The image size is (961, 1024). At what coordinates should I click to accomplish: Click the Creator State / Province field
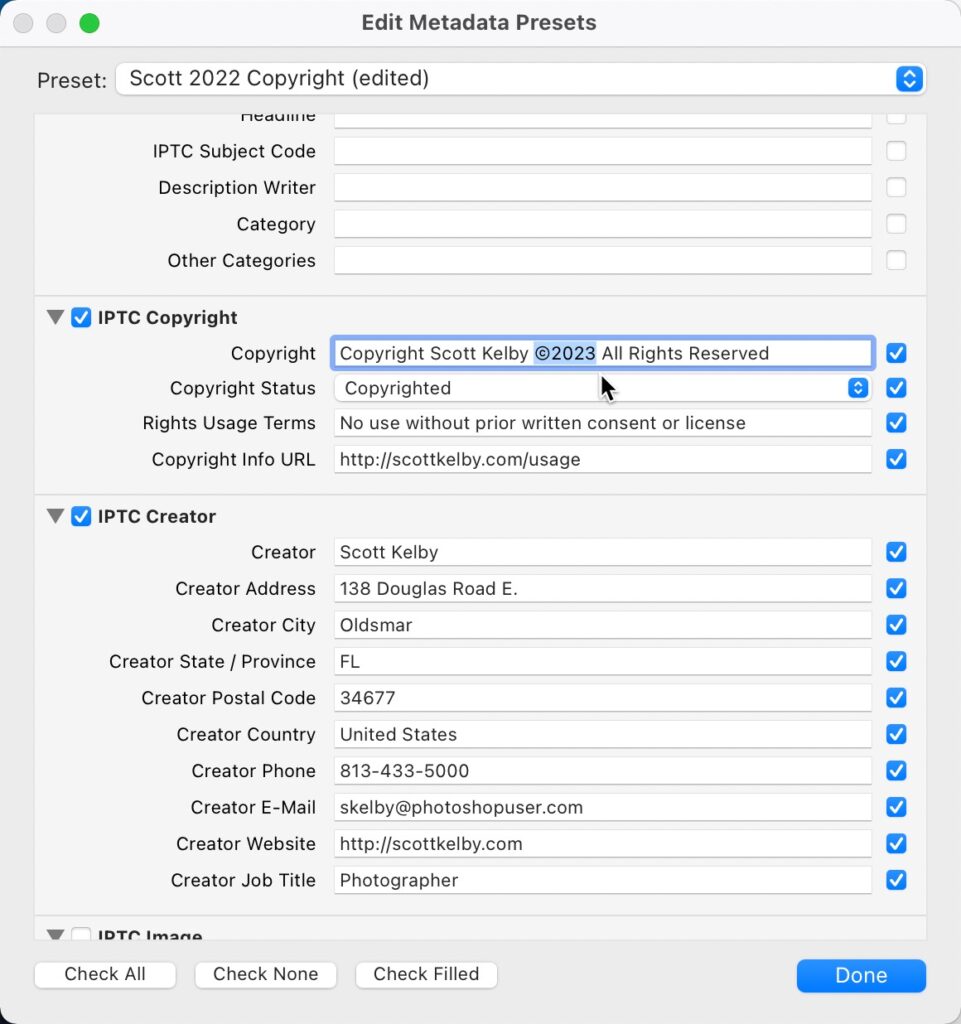603,662
